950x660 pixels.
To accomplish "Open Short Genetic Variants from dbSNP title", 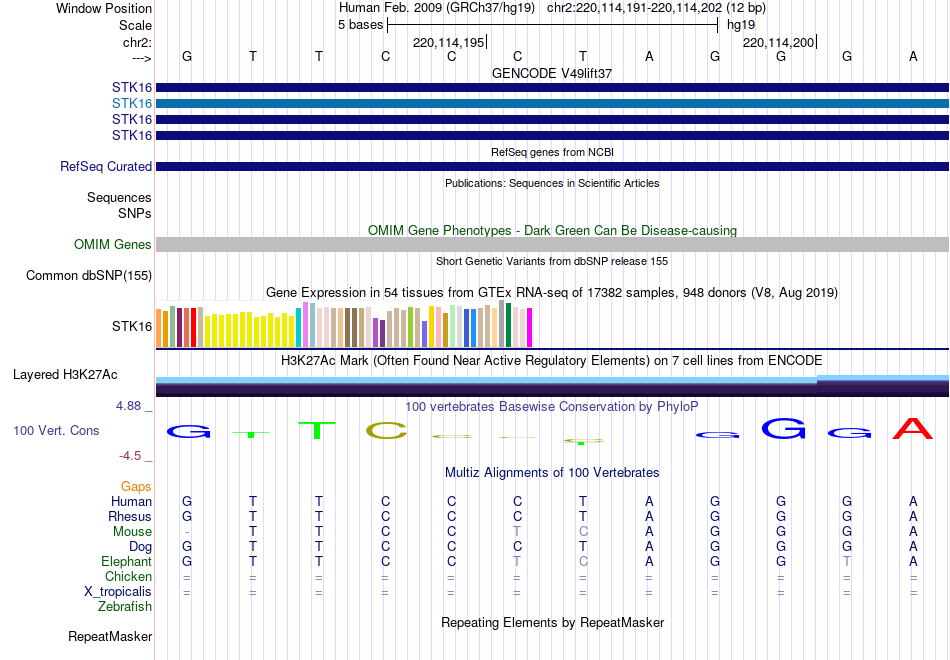I will coord(552,261).
